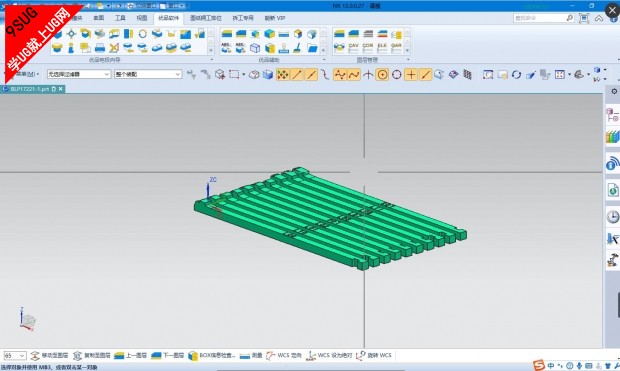This screenshot has width=620, height=371.
Task: Switch to the 工具 (Tools) ribbon tab
Action: [x=120, y=18]
